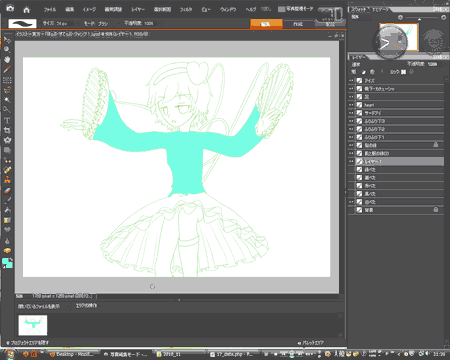450x360 pixels.
Task: Select the Rectangular Marquee tool
Action: (7, 80)
